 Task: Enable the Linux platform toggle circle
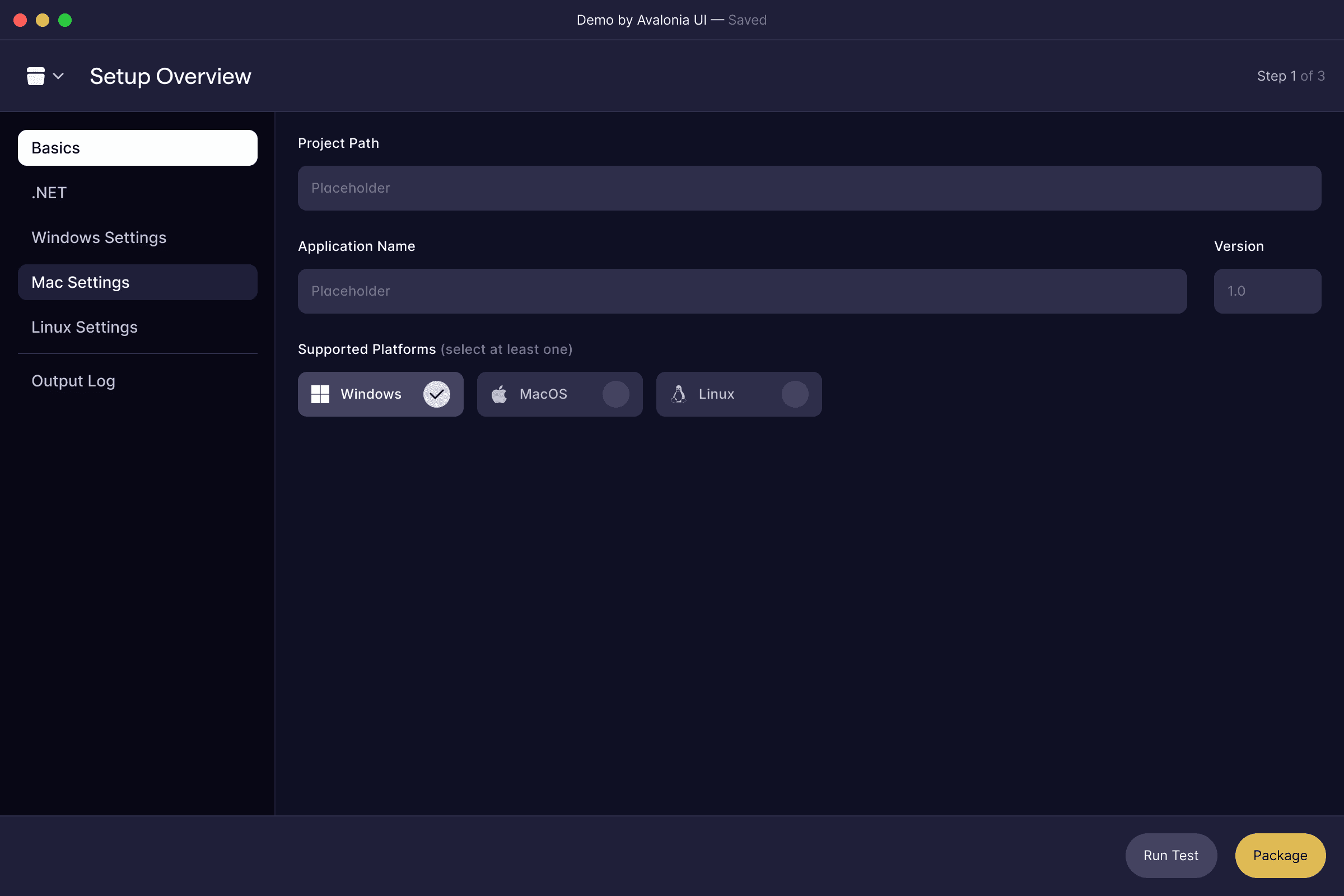pyautogui.click(x=795, y=394)
